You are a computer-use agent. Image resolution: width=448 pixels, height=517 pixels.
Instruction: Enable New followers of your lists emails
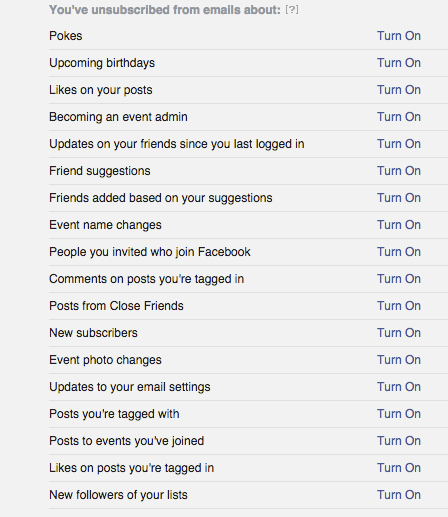point(399,495)
